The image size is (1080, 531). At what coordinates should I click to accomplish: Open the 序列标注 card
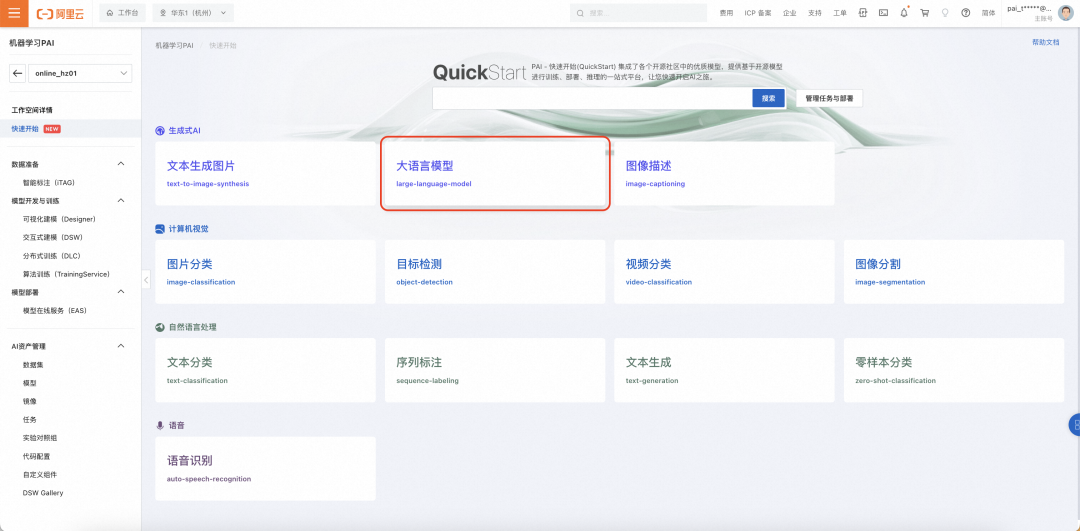pos(495,370)
